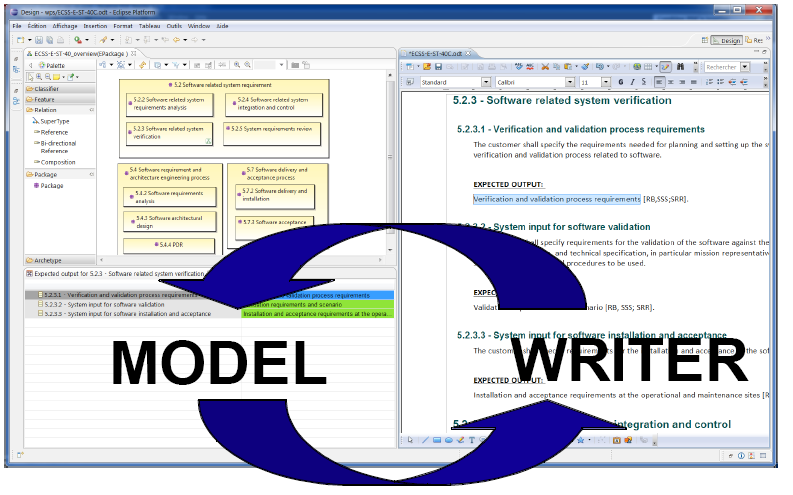Click the Hyperlink globe icon

click(x=637, y=67)
